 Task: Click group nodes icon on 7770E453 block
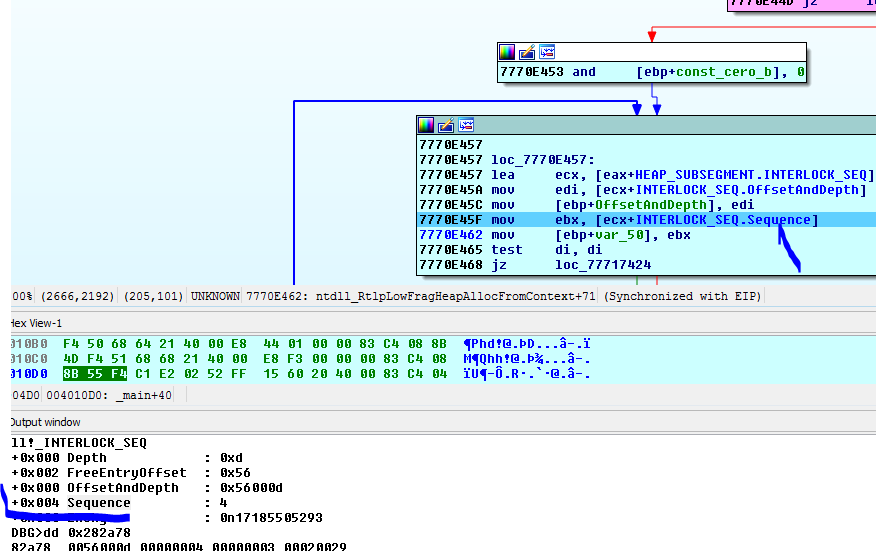click(546, 52)
